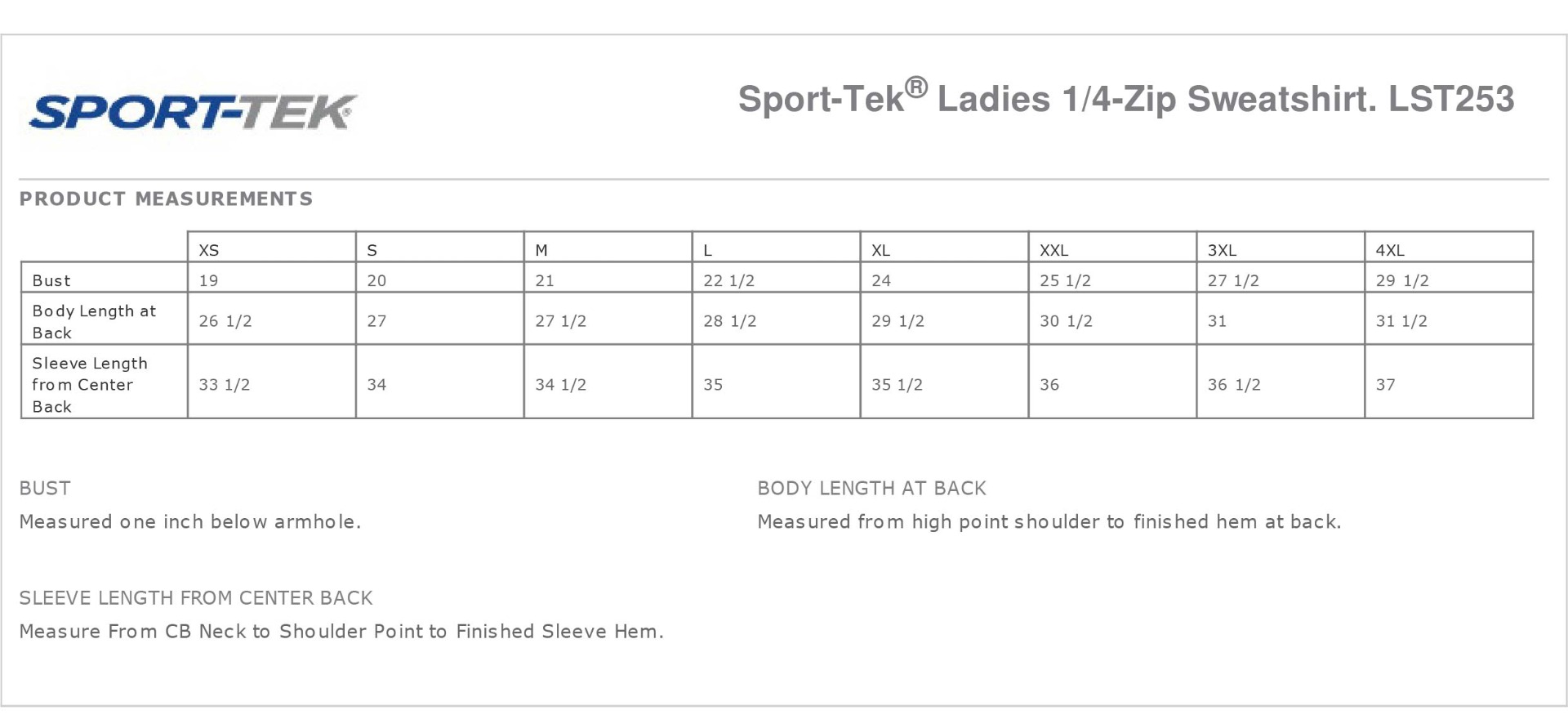This screenshot has width=1568, height=724.
Task: Click the Bust value for size S
Action: point(376,280)
